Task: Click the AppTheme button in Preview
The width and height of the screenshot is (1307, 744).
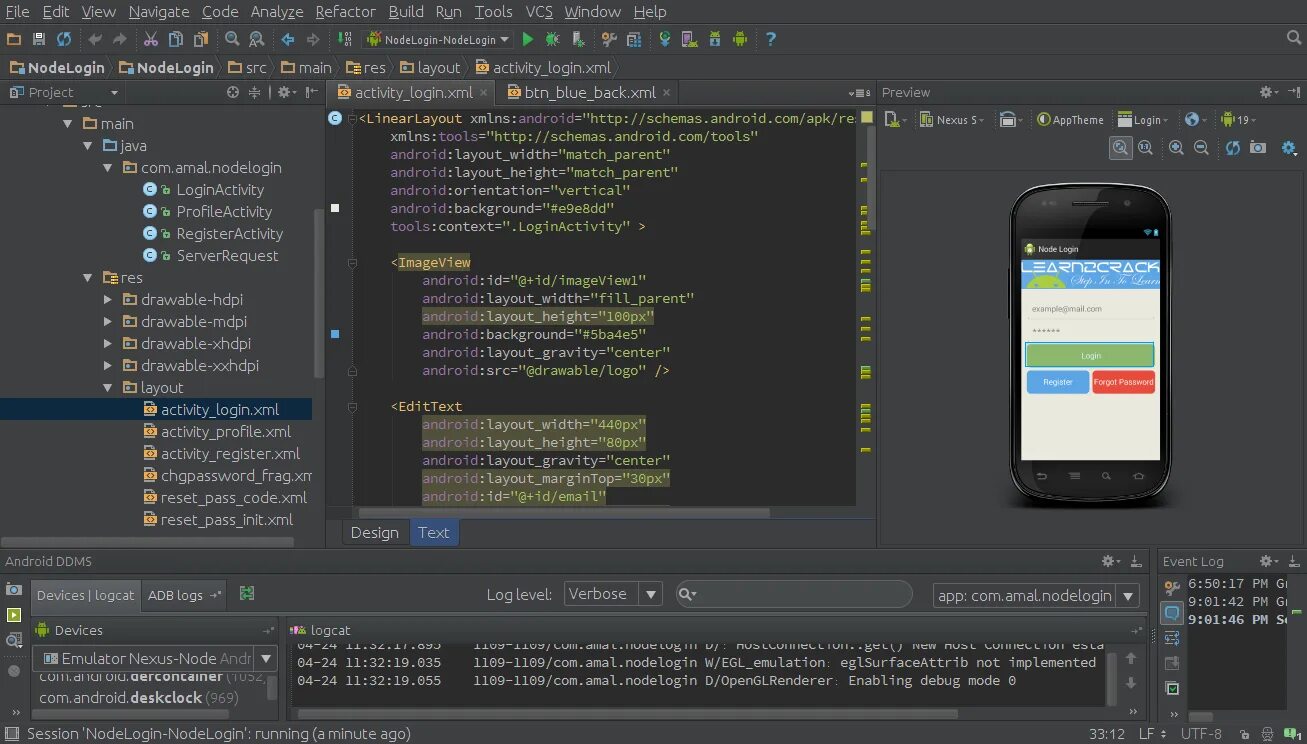Action: (x=1070, y=120)
